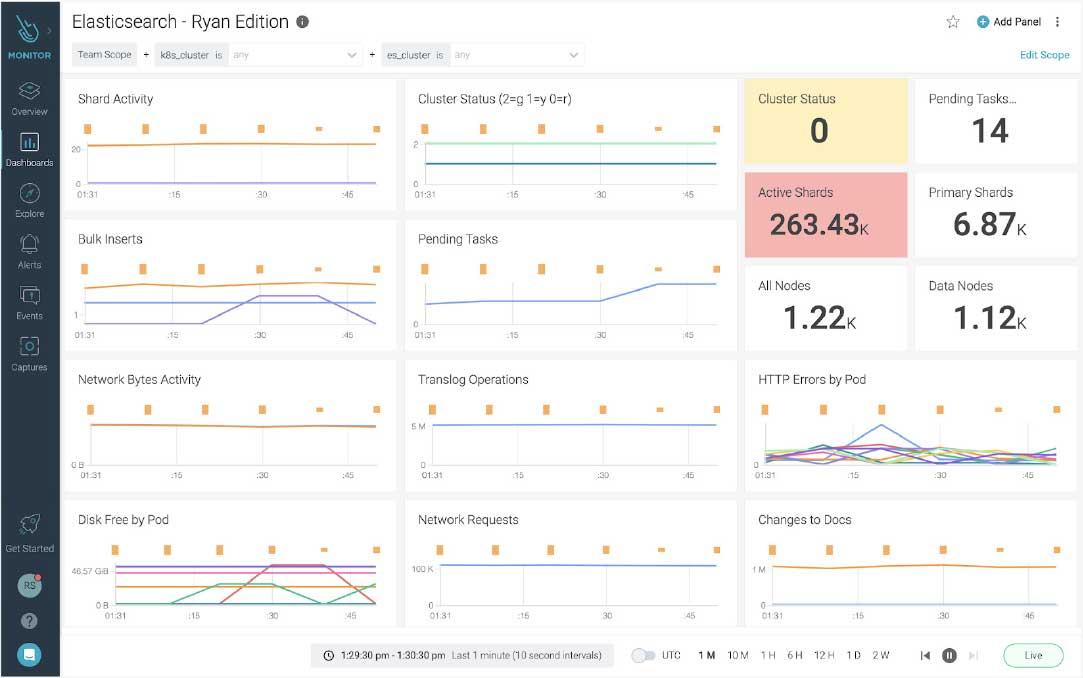Expand the k8s_cluster scope dropdown
This screenshot has height=678, width=1083.
352,55
